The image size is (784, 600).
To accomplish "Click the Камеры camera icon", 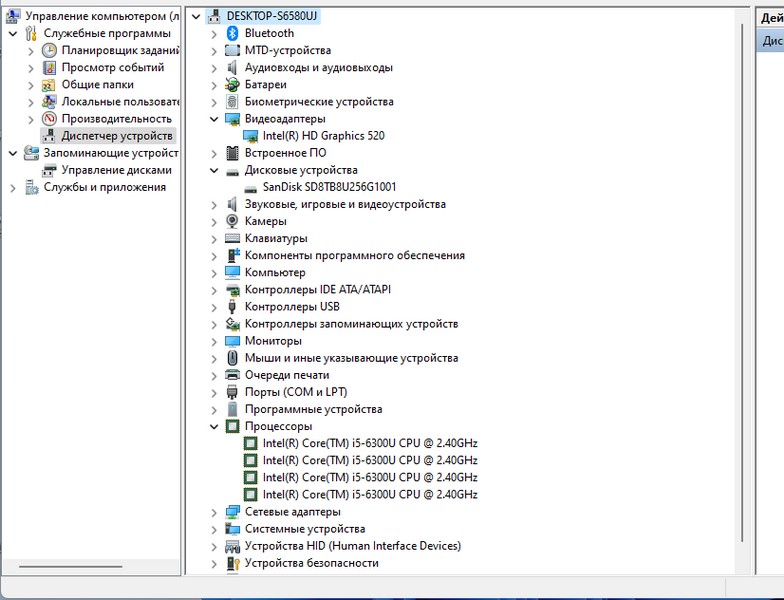I will click(x=232, y=221).
